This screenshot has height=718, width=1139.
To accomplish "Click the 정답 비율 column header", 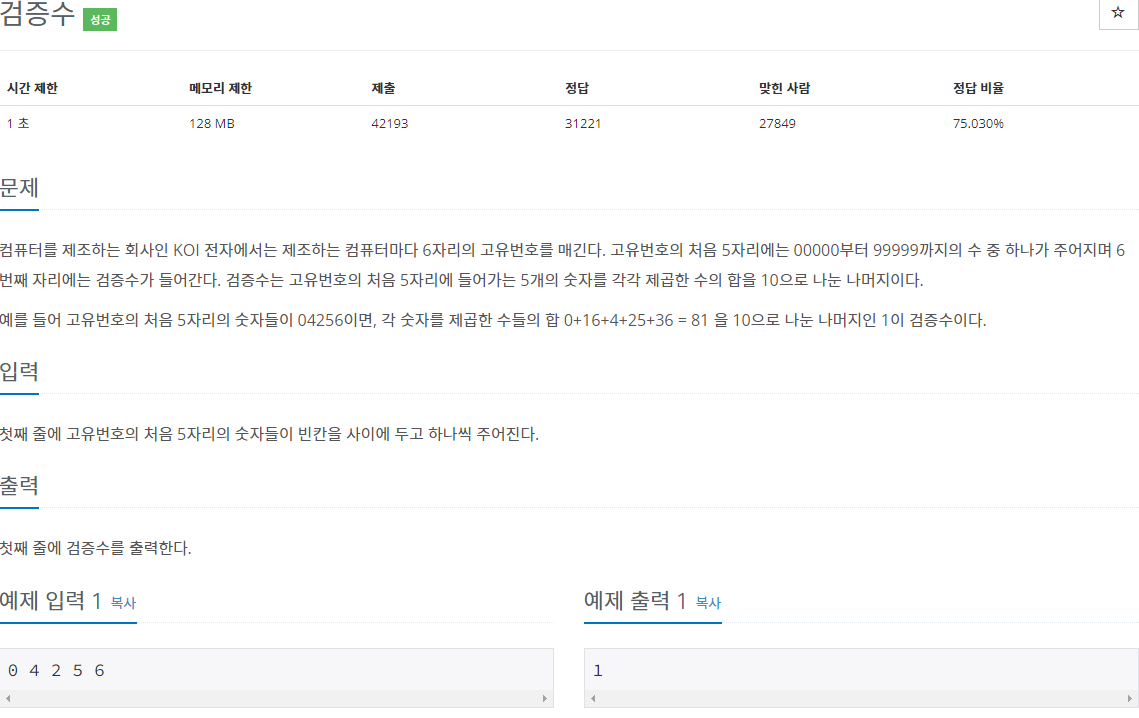I will click(978, 88).
